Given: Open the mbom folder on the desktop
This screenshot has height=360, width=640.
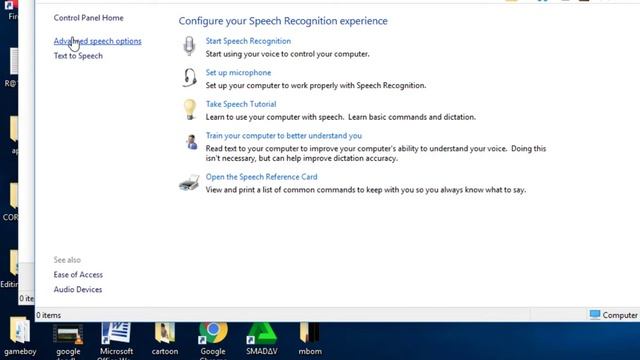Looking at the screenshot, I should 310,339.
